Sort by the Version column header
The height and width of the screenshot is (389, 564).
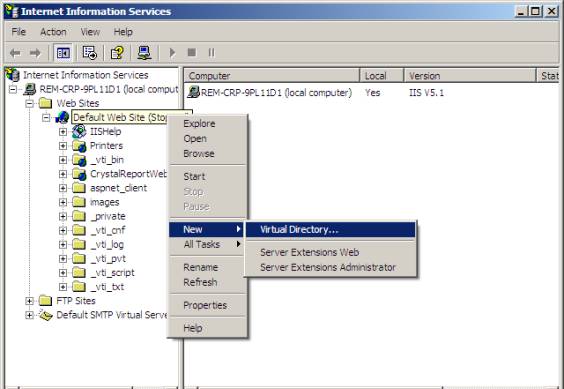pyautogui.click(x=470, y=76)
